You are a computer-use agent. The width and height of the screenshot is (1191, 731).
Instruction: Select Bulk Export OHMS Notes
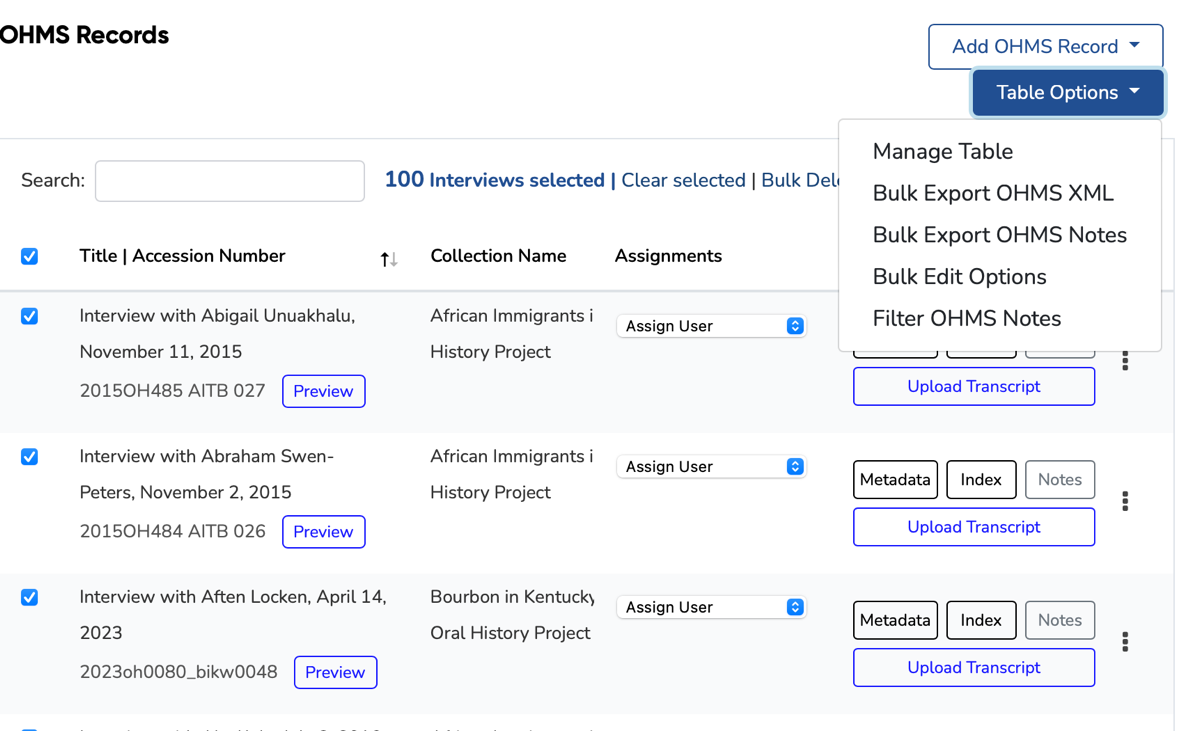tap(1000, 235)
